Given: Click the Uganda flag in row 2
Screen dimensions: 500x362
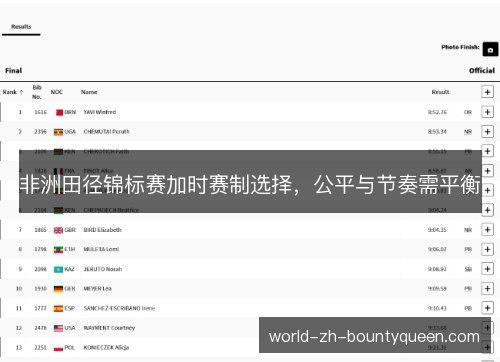Looking at the screenshot, I should pyautogui.click(x=58, y=132).
